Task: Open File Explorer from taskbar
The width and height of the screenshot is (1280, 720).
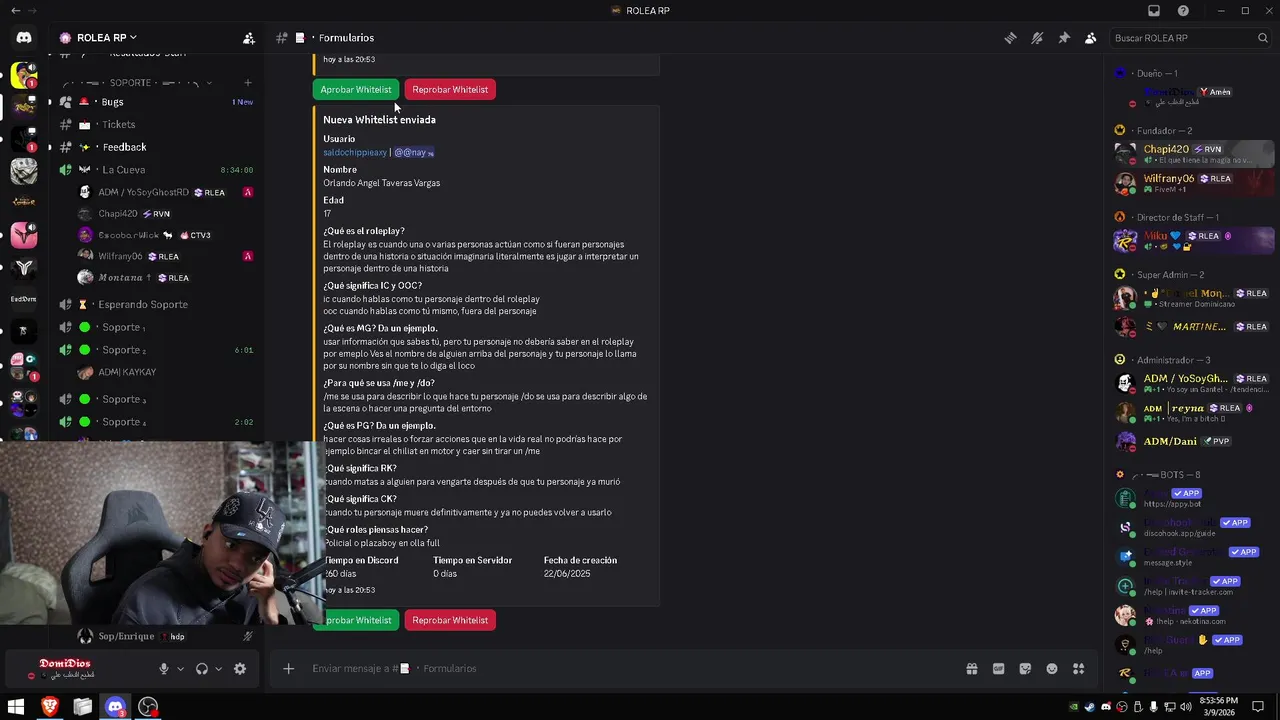Action: [x=83, y=707]
